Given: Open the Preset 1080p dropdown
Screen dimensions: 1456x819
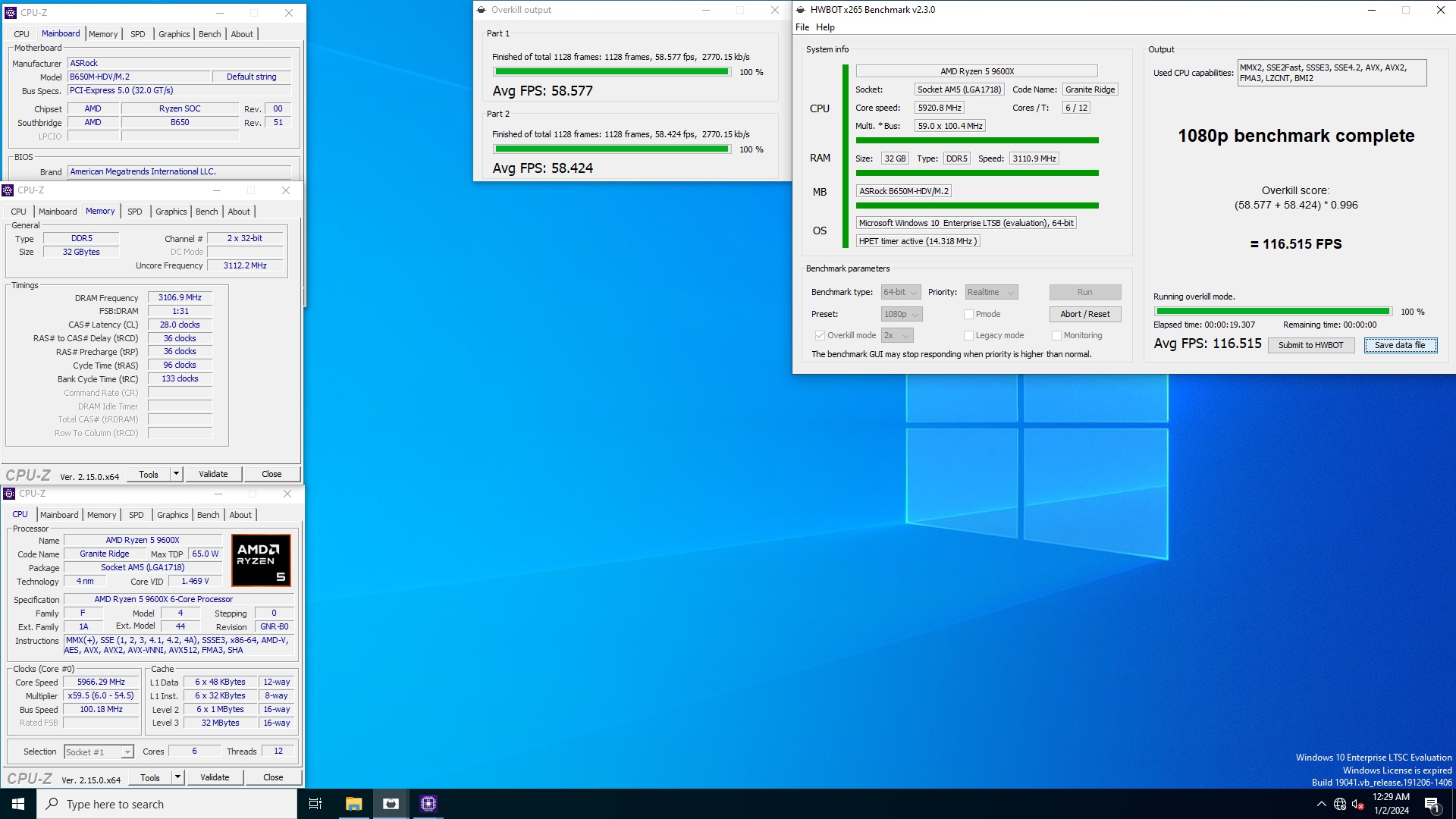Looking at the screenshot, I should 902,314.
